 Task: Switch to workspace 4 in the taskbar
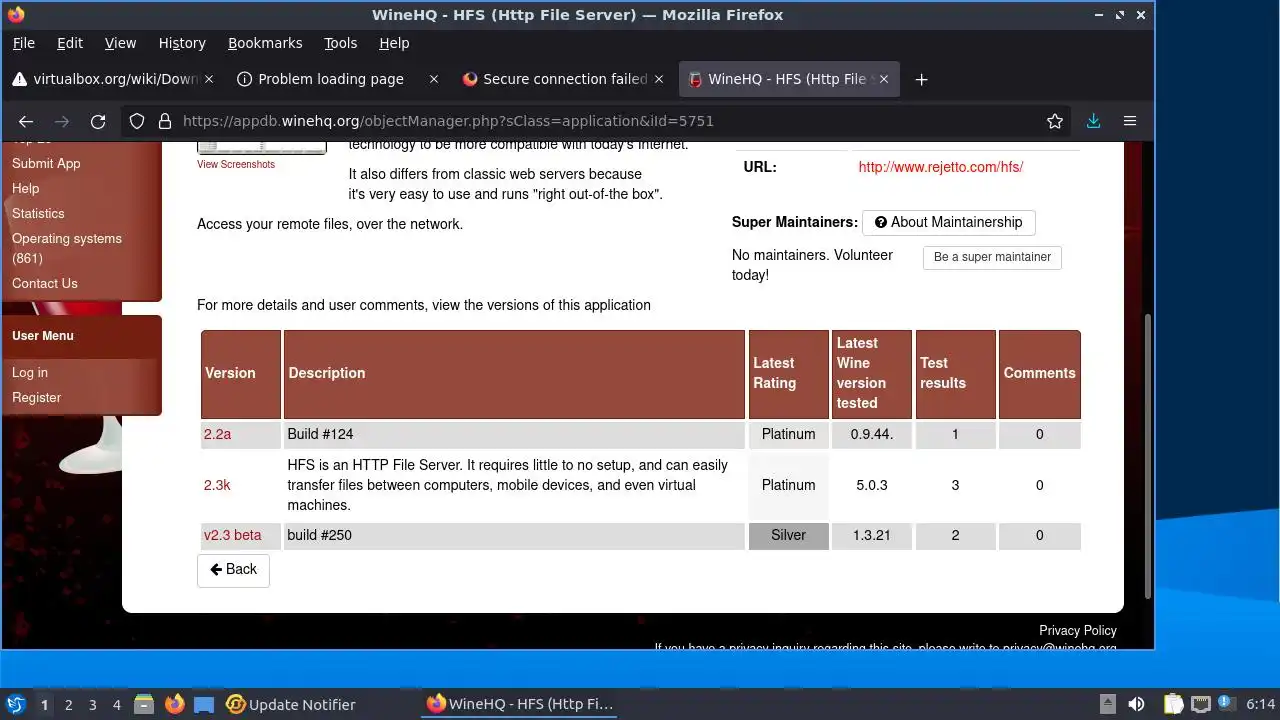coord(116,704)
